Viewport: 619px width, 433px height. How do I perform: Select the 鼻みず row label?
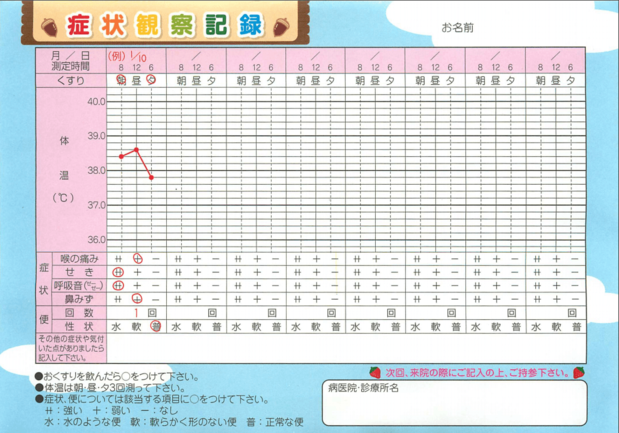tap(79, 299)
